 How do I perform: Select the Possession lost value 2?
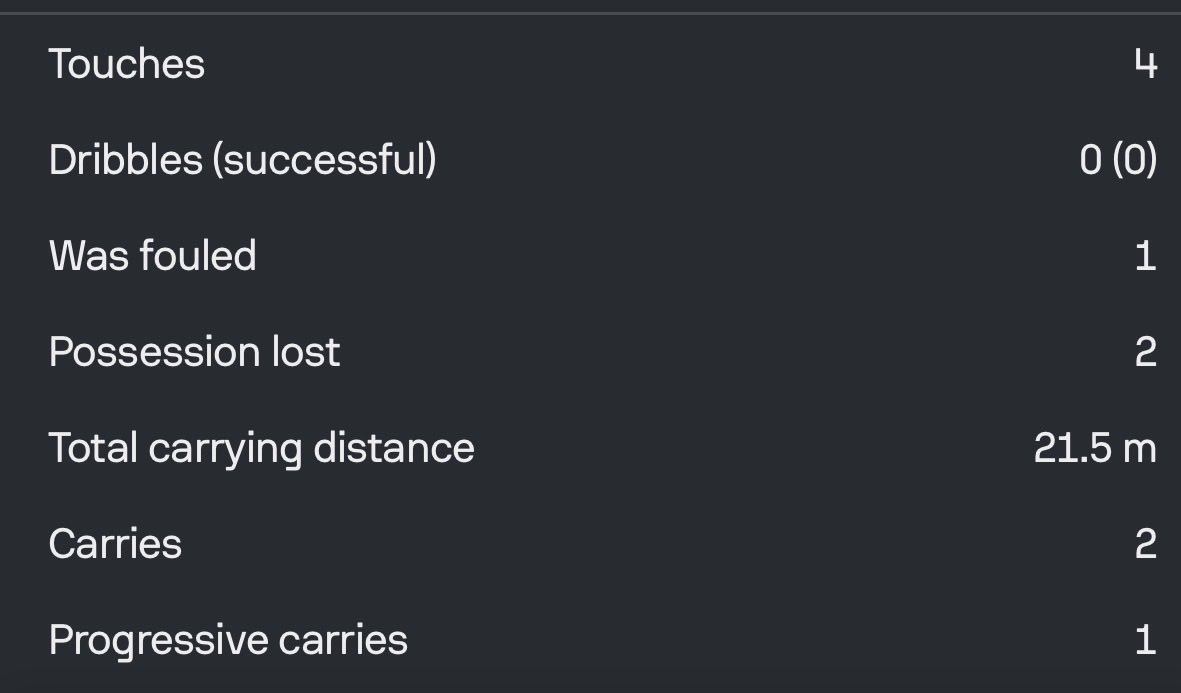click(1146, 352)
